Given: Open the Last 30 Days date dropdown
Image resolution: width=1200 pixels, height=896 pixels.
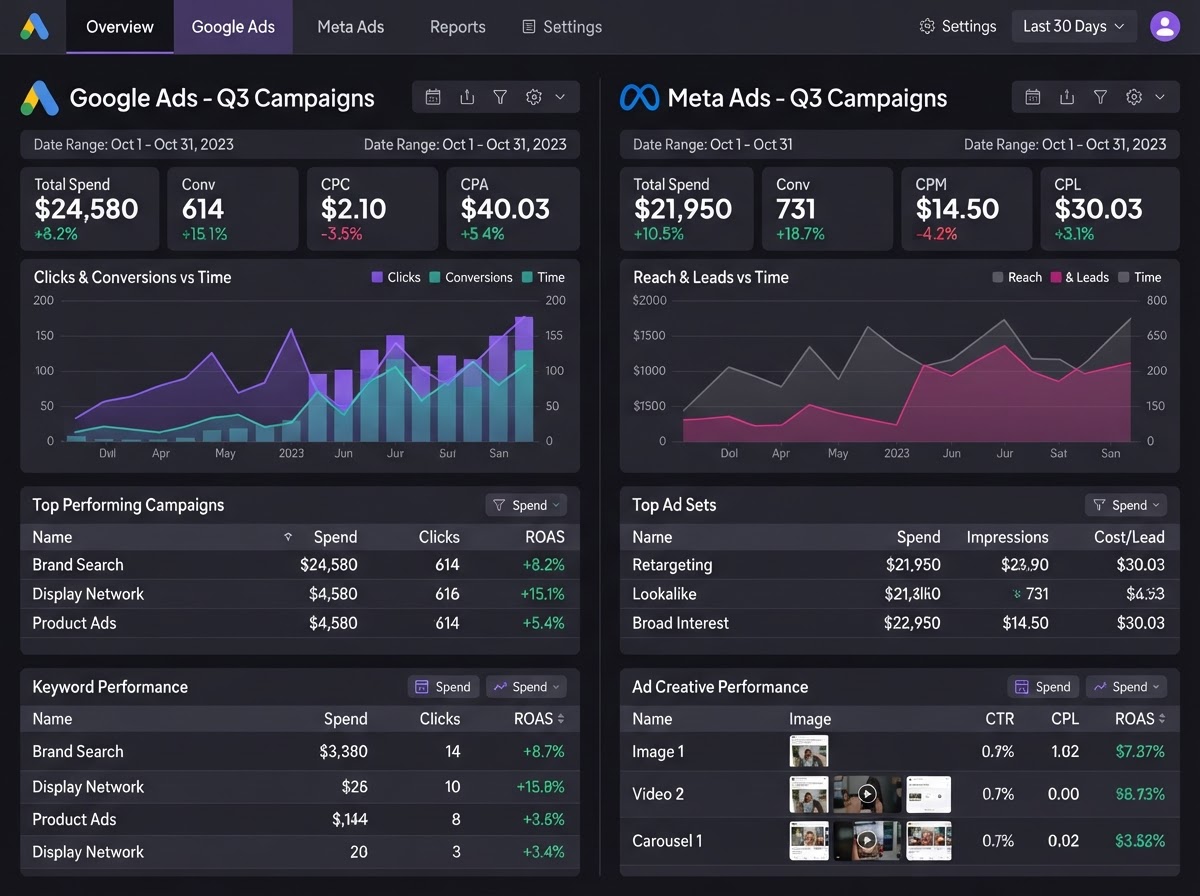Looking at the screenshot, I should (1074, 26).
